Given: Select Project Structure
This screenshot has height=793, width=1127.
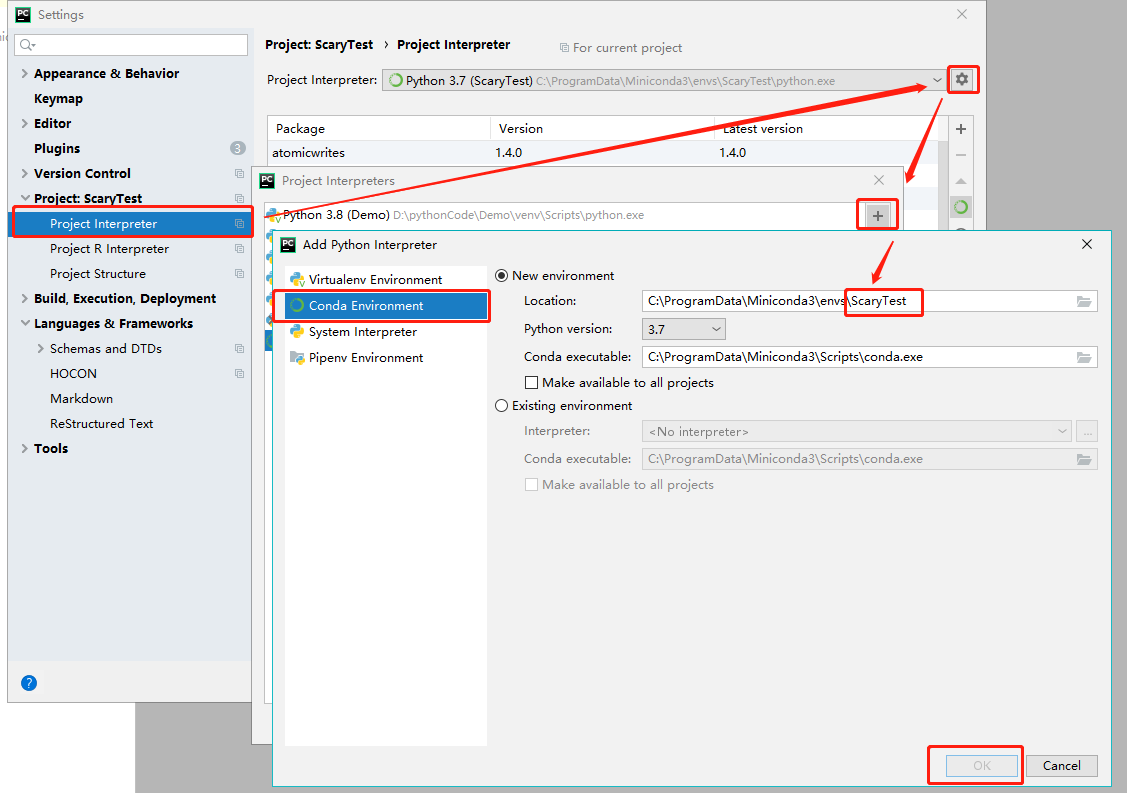Looking at the screenshot, I should pyautogui.click(x=98, y=274).
